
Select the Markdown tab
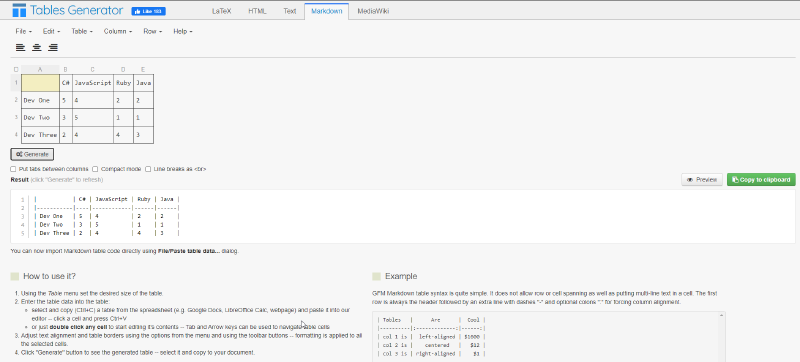coord(327,11)
